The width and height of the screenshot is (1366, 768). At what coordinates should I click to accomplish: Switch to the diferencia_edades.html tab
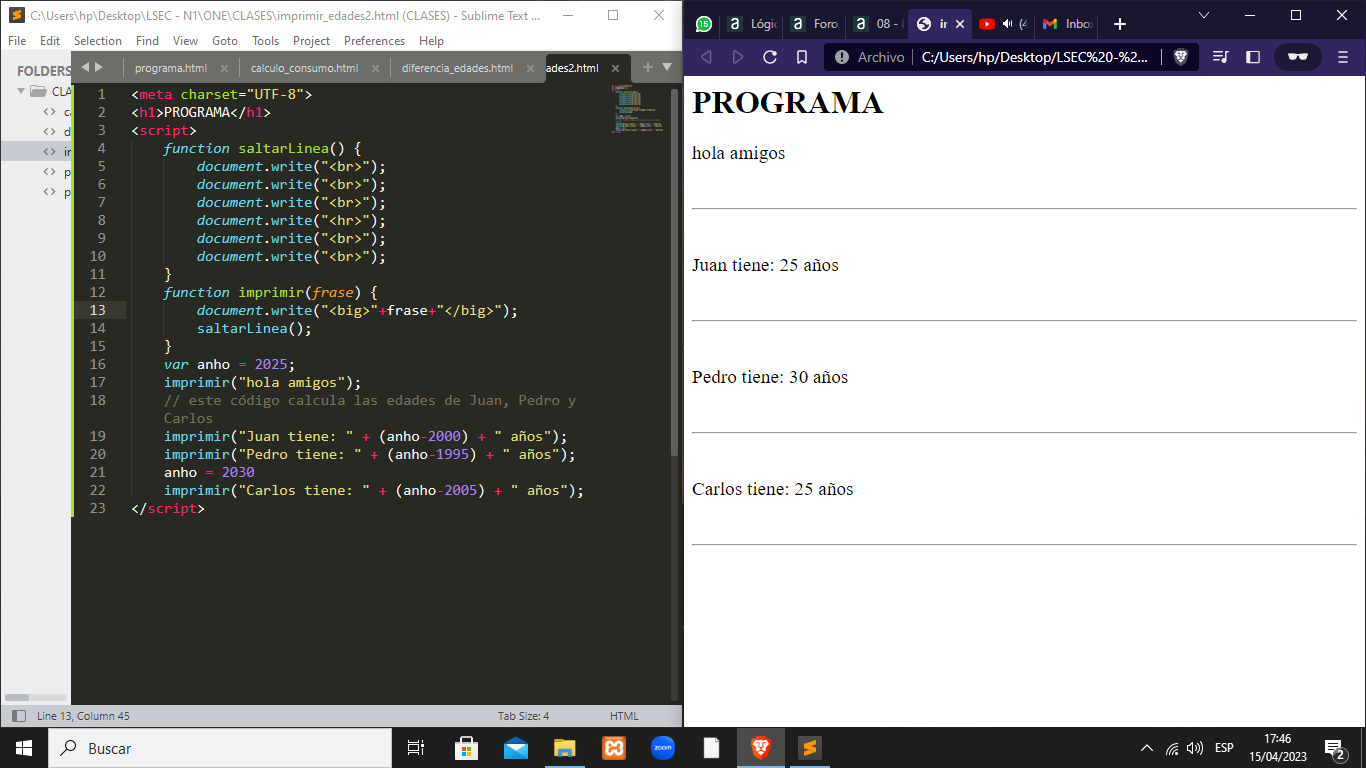tap(457, 68)
